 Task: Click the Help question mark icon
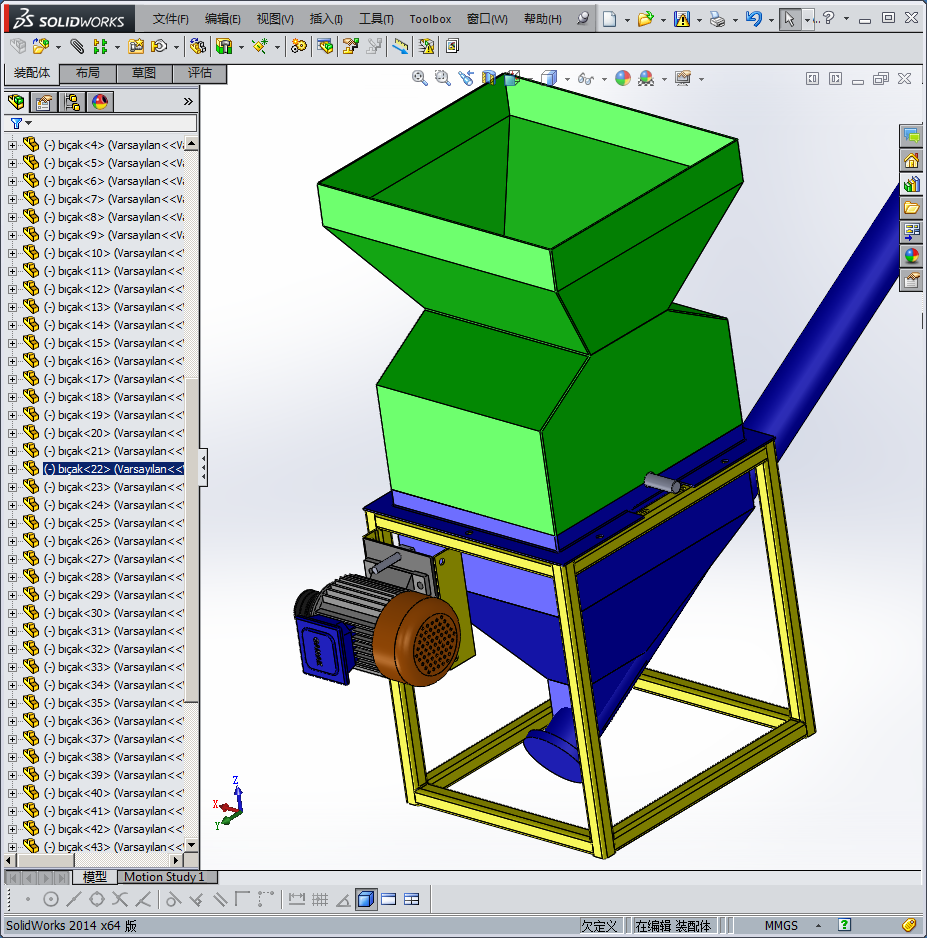click(828, 18)
